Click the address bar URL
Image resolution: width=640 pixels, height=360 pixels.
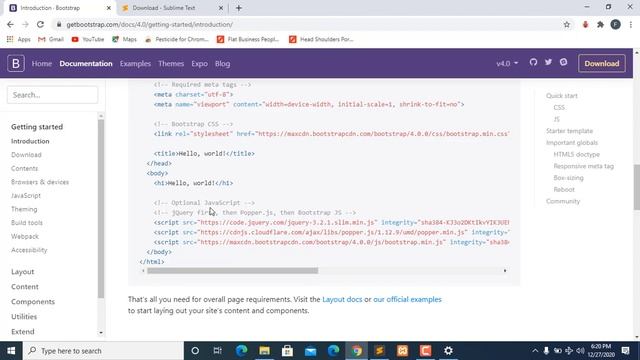click(x=149, y=24)
